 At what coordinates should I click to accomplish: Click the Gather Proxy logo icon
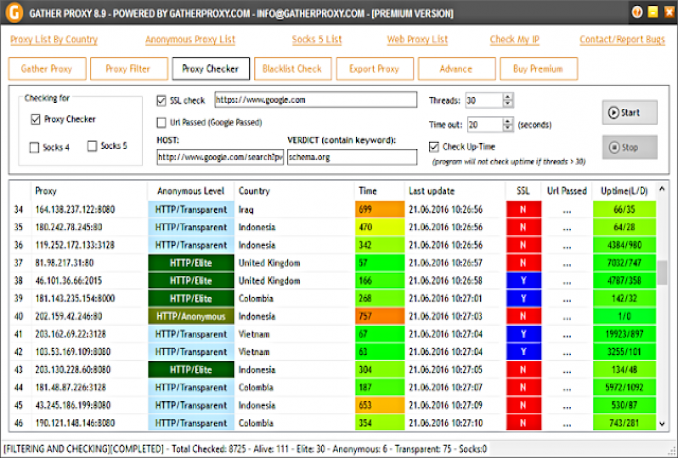pyautogui.click(x=12, y=12)
